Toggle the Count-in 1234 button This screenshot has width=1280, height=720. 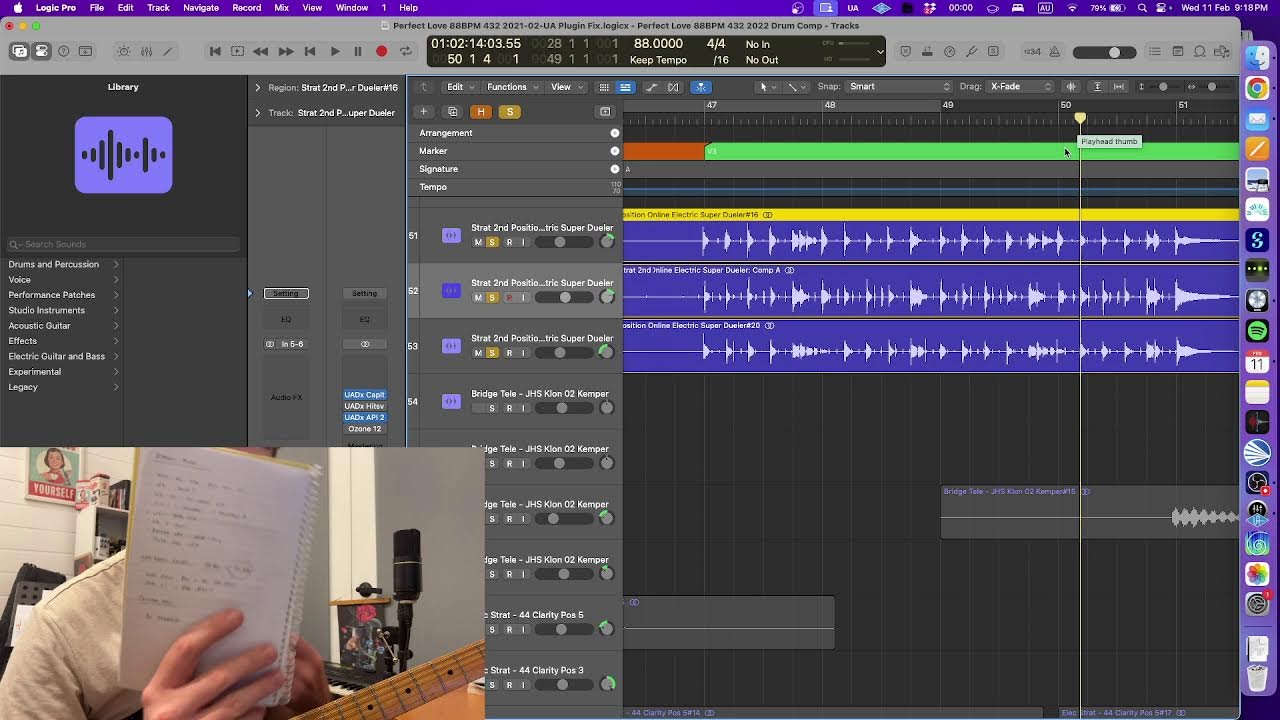pos(1032,51)
